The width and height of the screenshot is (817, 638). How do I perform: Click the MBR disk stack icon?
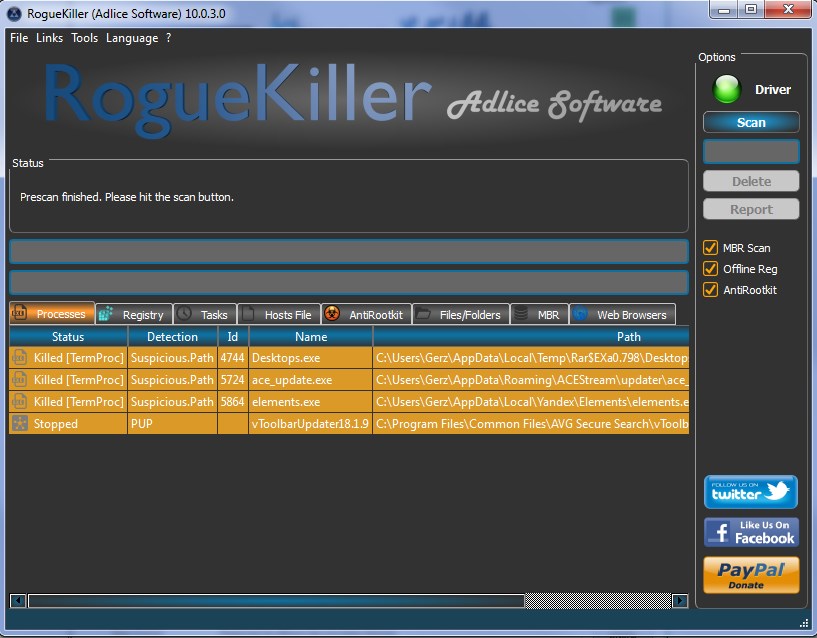tap(521, 314)
